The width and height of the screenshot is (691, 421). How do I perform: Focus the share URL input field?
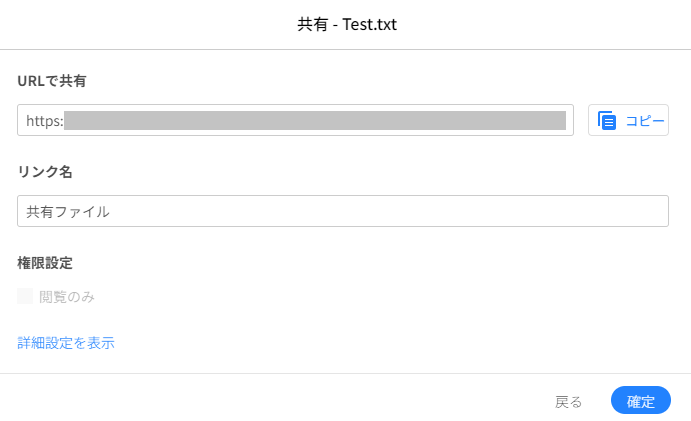tap(295, 120)
